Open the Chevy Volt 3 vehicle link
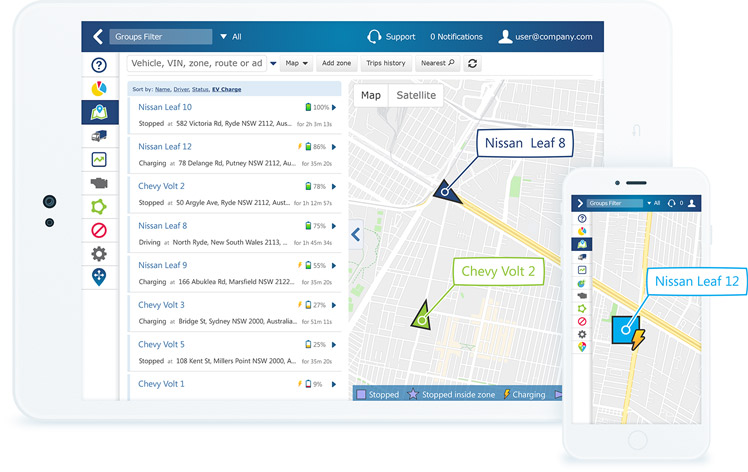 [x=161, y=305]
